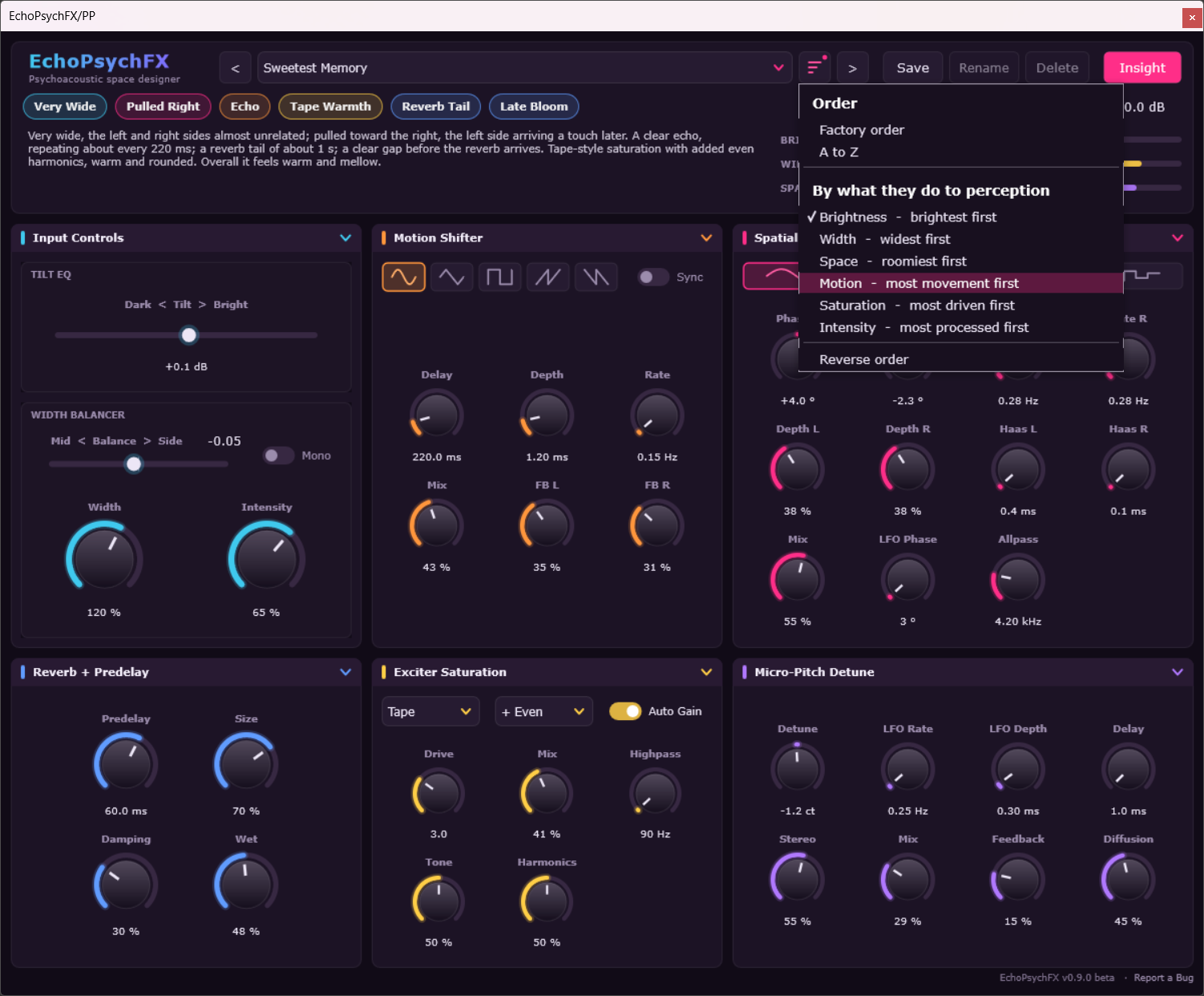The image size is (1204, 996).
Task: Go to previous preset arrow
Action: tap(235, 68)
